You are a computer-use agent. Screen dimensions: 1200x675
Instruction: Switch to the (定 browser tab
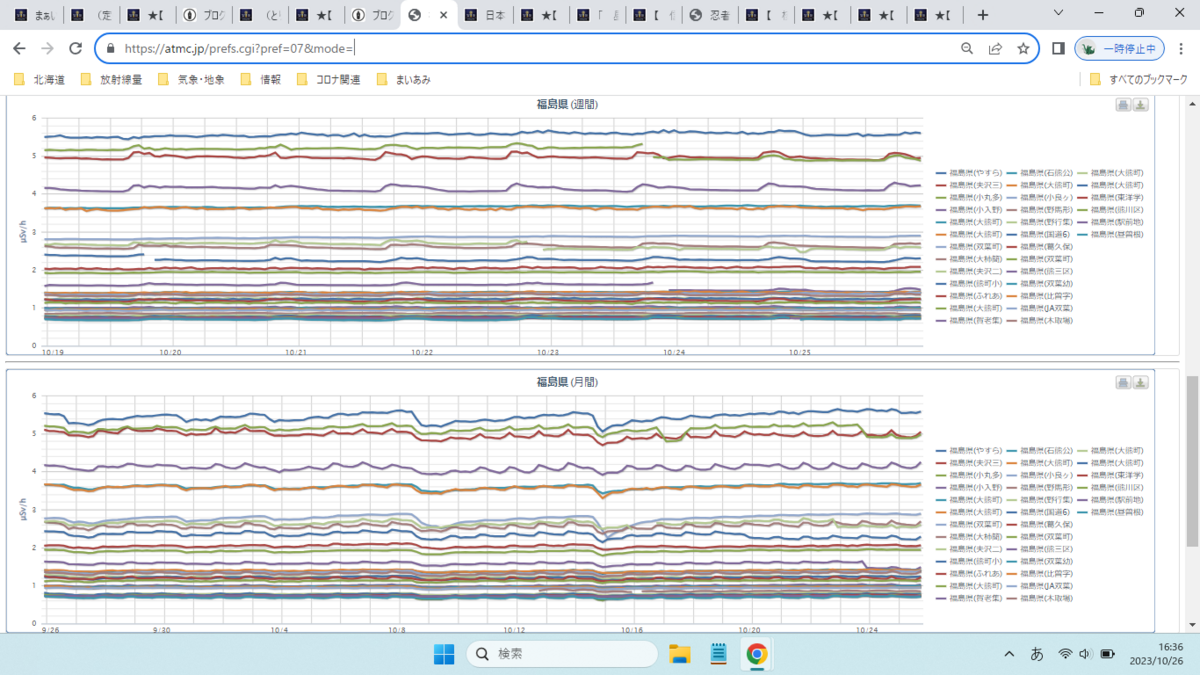point(89,15)
